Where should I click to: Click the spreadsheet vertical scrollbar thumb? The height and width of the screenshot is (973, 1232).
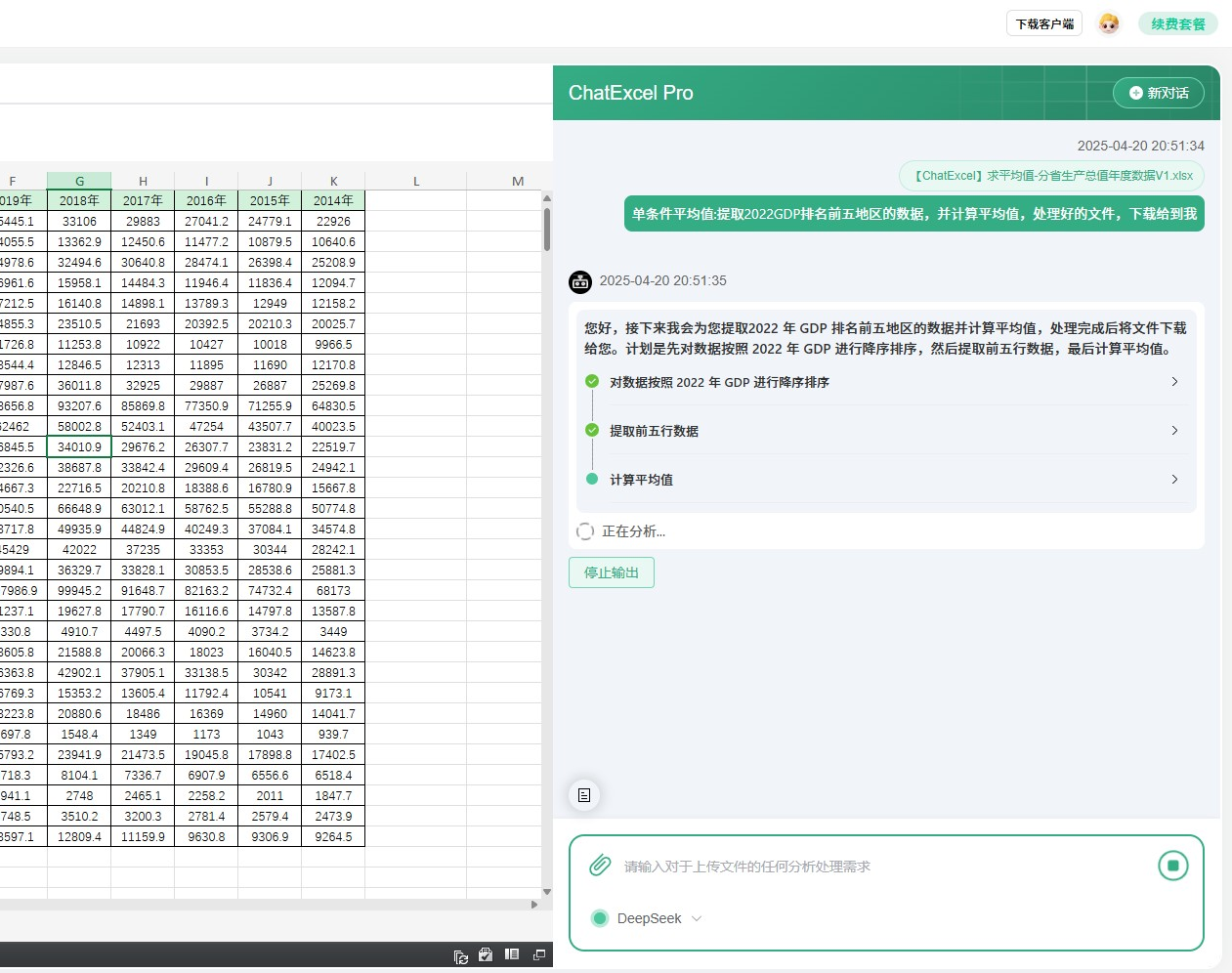click(547, 228)
